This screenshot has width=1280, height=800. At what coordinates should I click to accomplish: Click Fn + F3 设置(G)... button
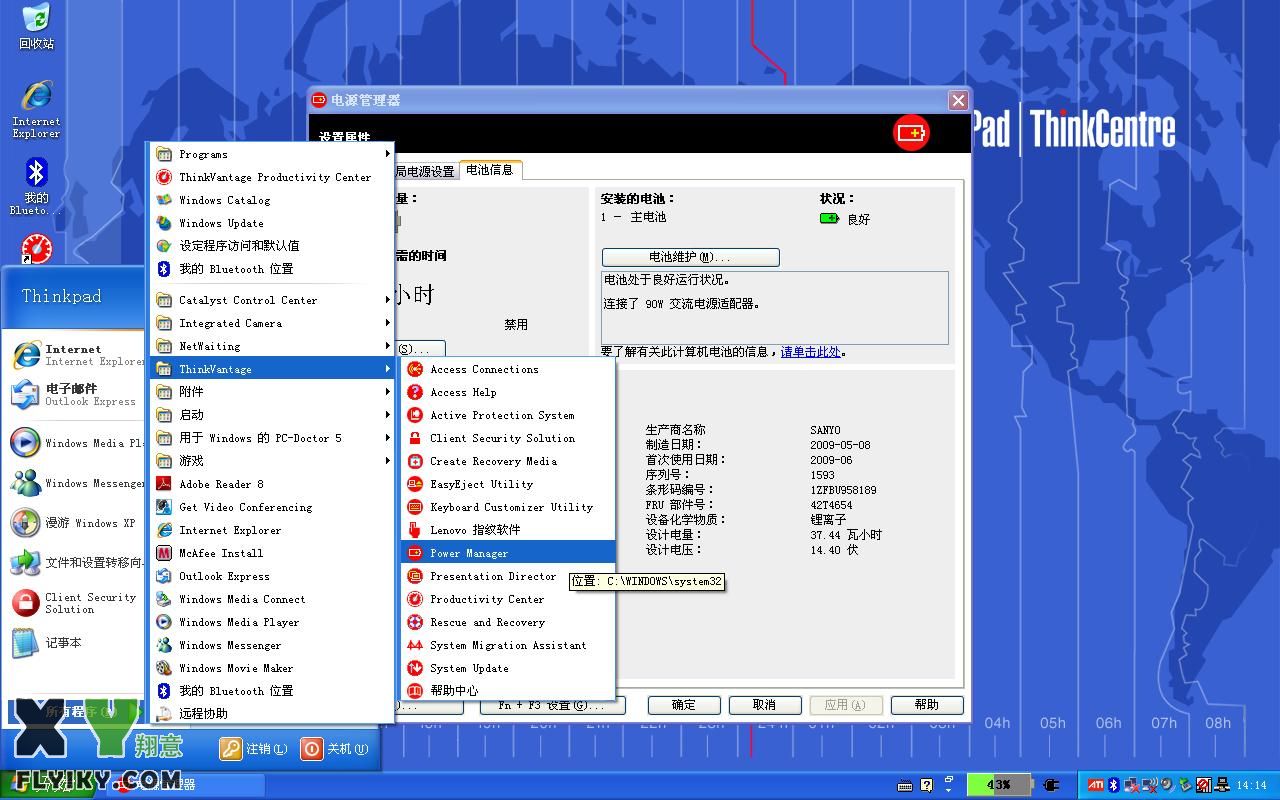(553, 705)
